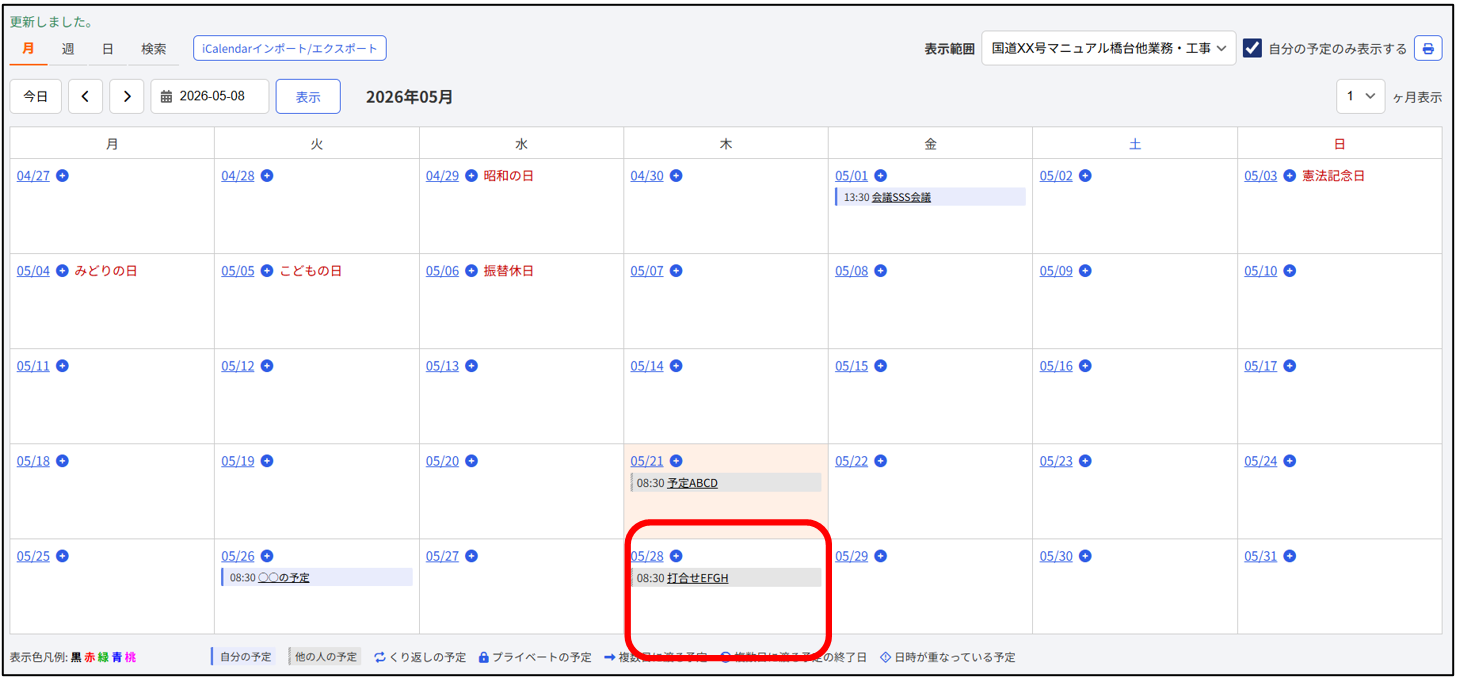
Task: Add a schedule on 05/30 with plus icon
Action: (1085, 556)
